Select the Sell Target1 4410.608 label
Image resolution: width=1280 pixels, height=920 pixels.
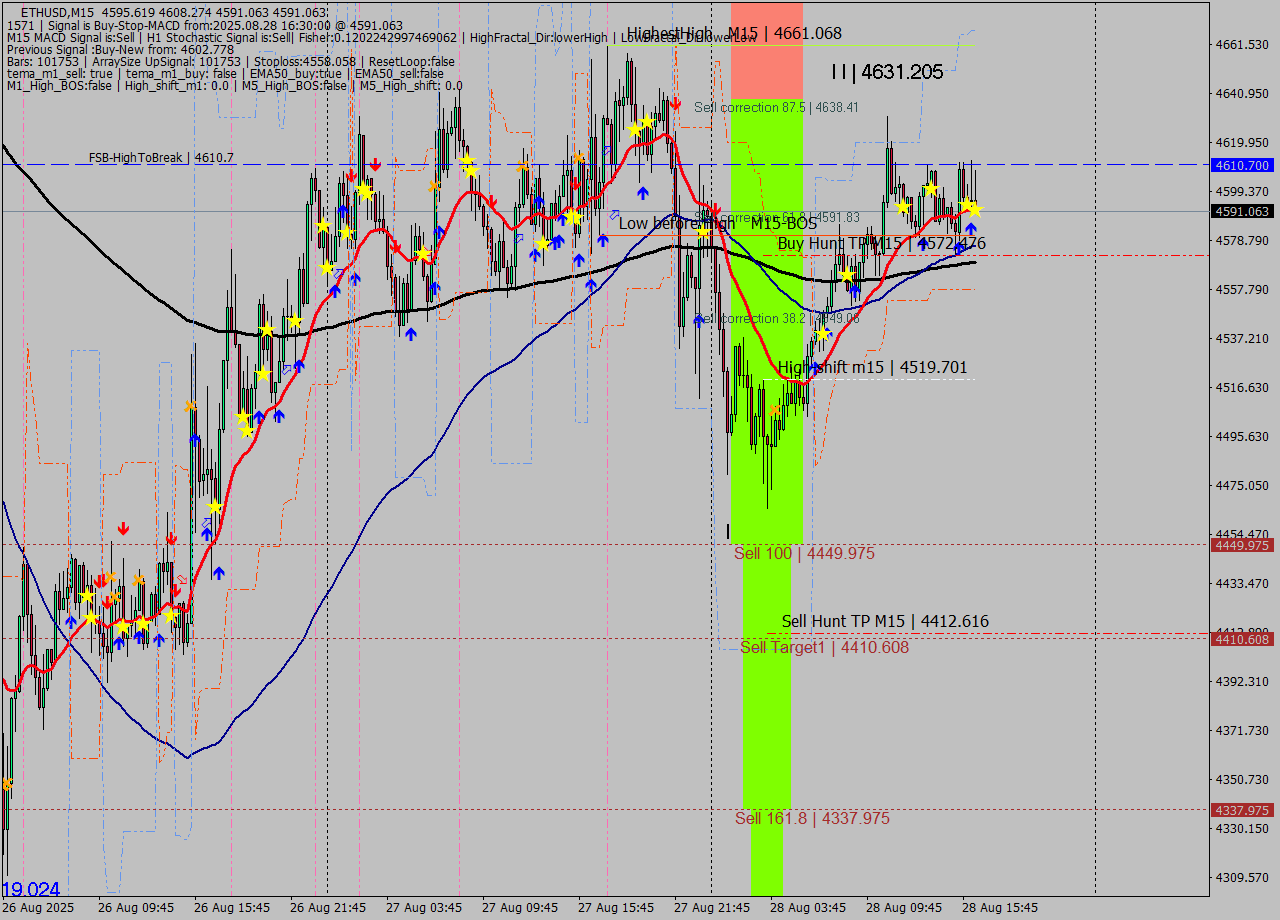824,648
